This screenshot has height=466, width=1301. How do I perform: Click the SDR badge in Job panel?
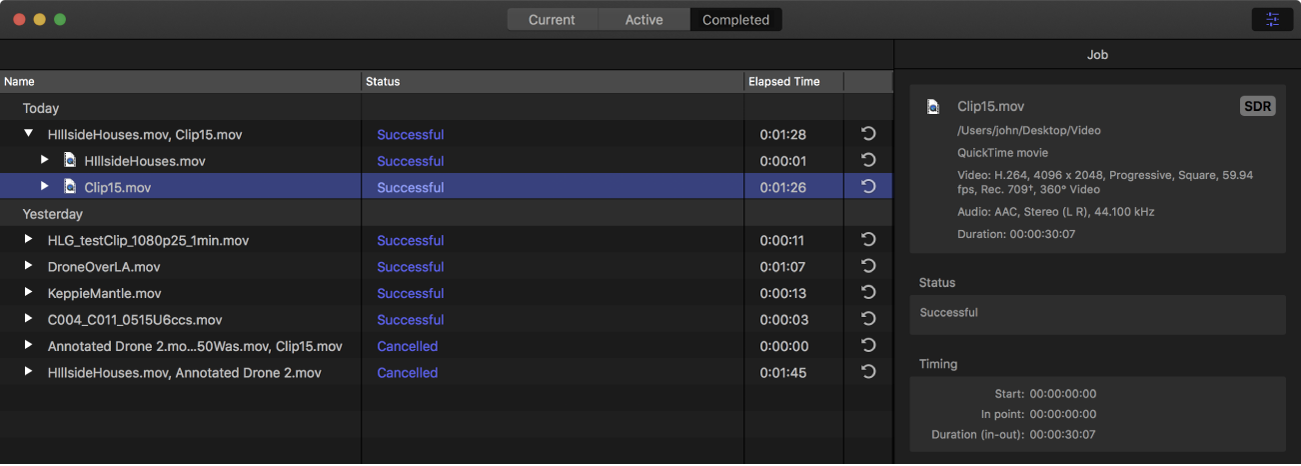click(x=1257, y=107)
